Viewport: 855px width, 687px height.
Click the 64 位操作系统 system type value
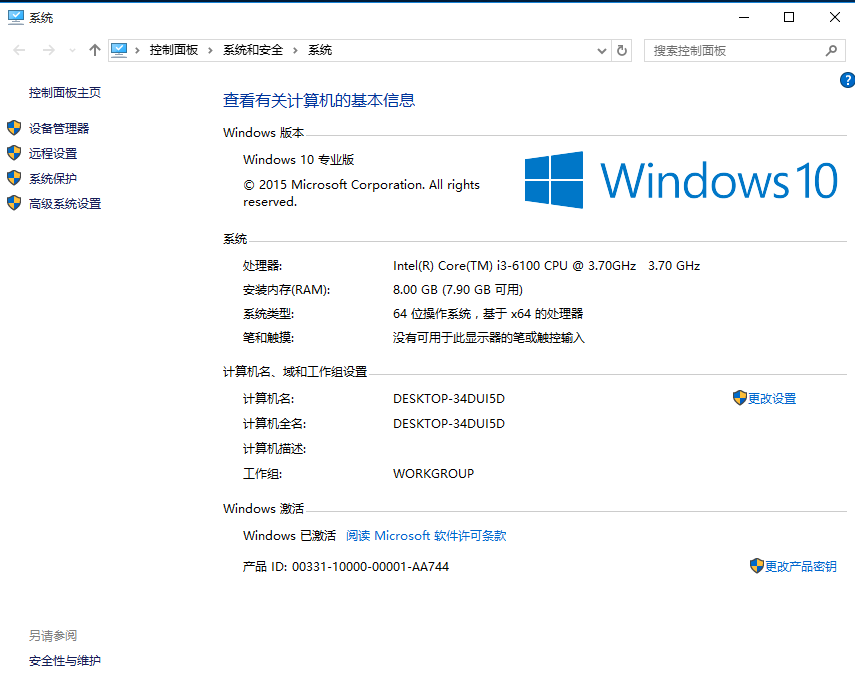pyautogui.click(x=488, y=314)
